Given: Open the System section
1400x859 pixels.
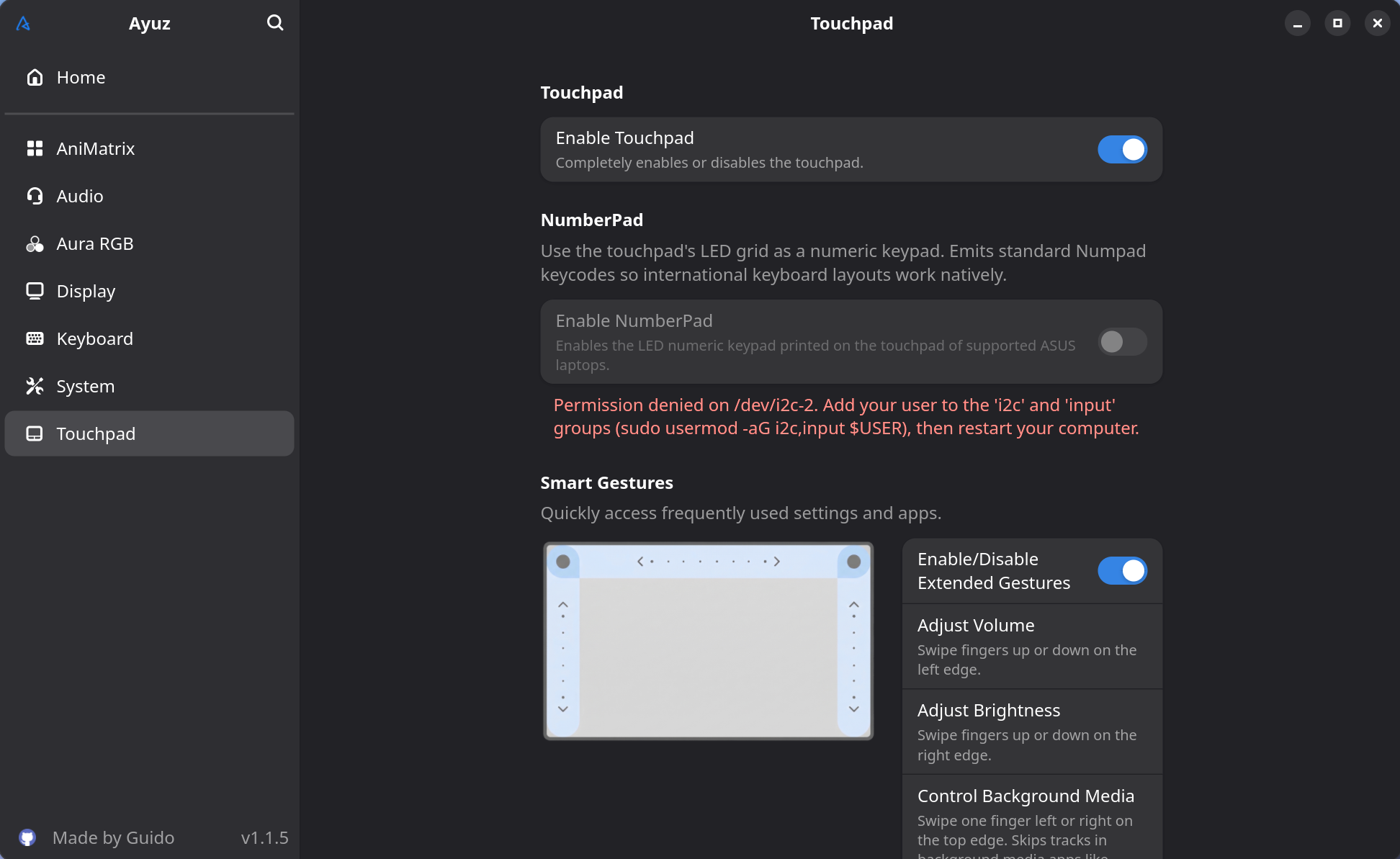Looking at the screenshot, I should 149,386.
